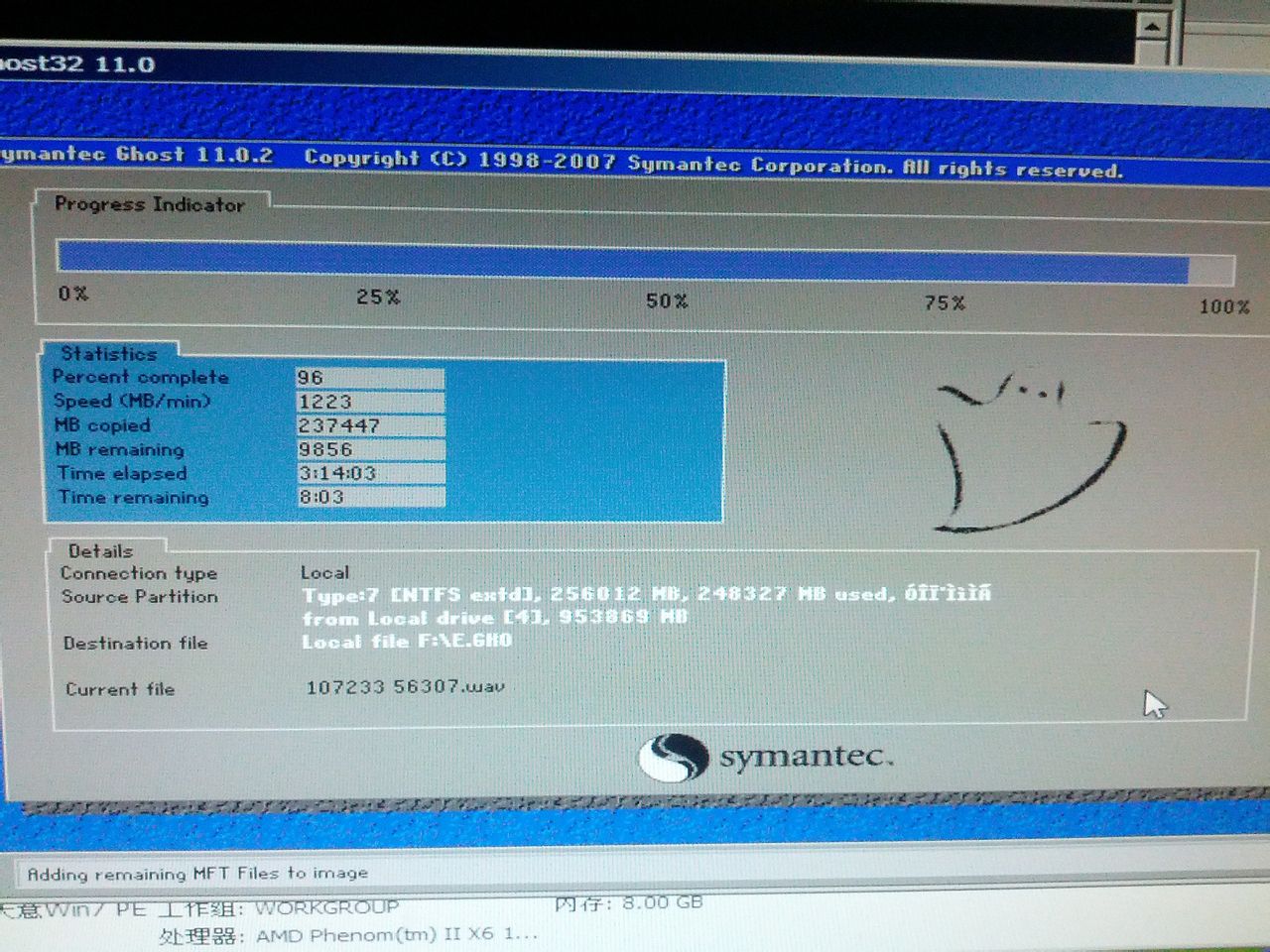Click the blue filled progress bar
Viewport: 1270px width, 952px height.
pyautogui.click(x=622, y=261)
